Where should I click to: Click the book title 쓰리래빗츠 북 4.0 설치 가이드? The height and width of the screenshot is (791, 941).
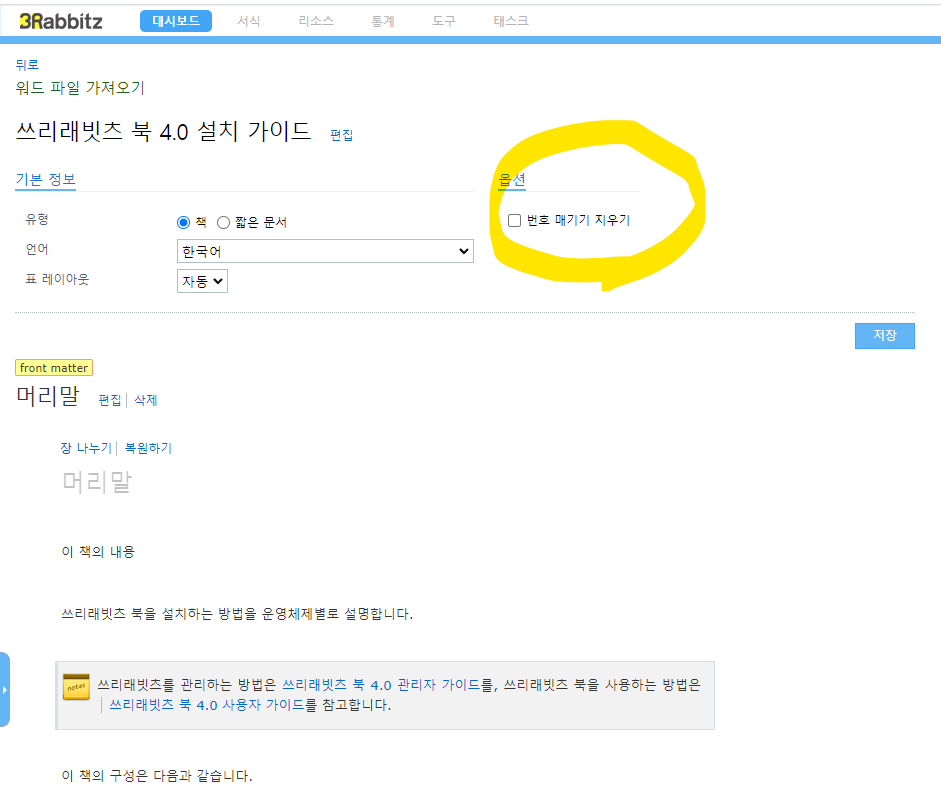click(163, 131)
